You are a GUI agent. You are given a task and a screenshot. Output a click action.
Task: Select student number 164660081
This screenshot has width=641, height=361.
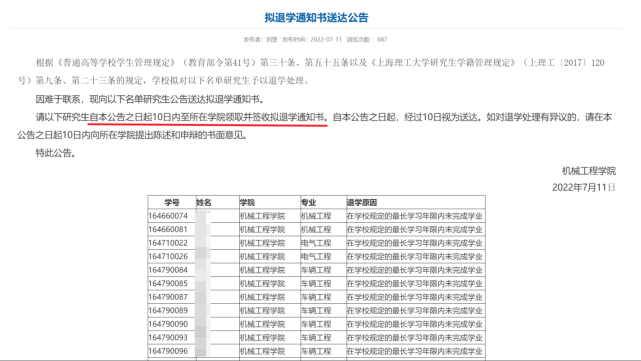pos(168,229)
